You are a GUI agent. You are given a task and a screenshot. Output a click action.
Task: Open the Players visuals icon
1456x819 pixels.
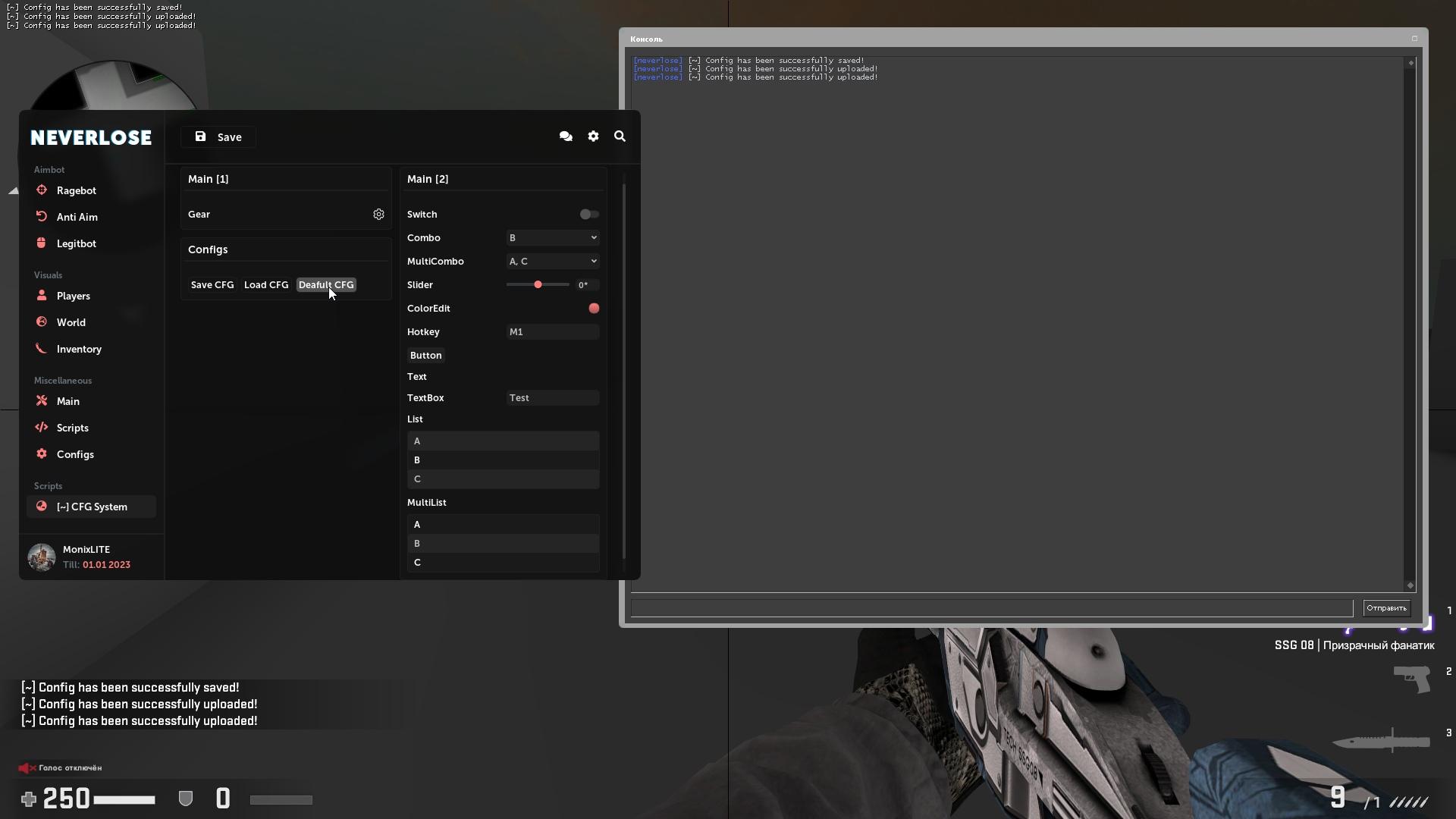pos(42,296)
